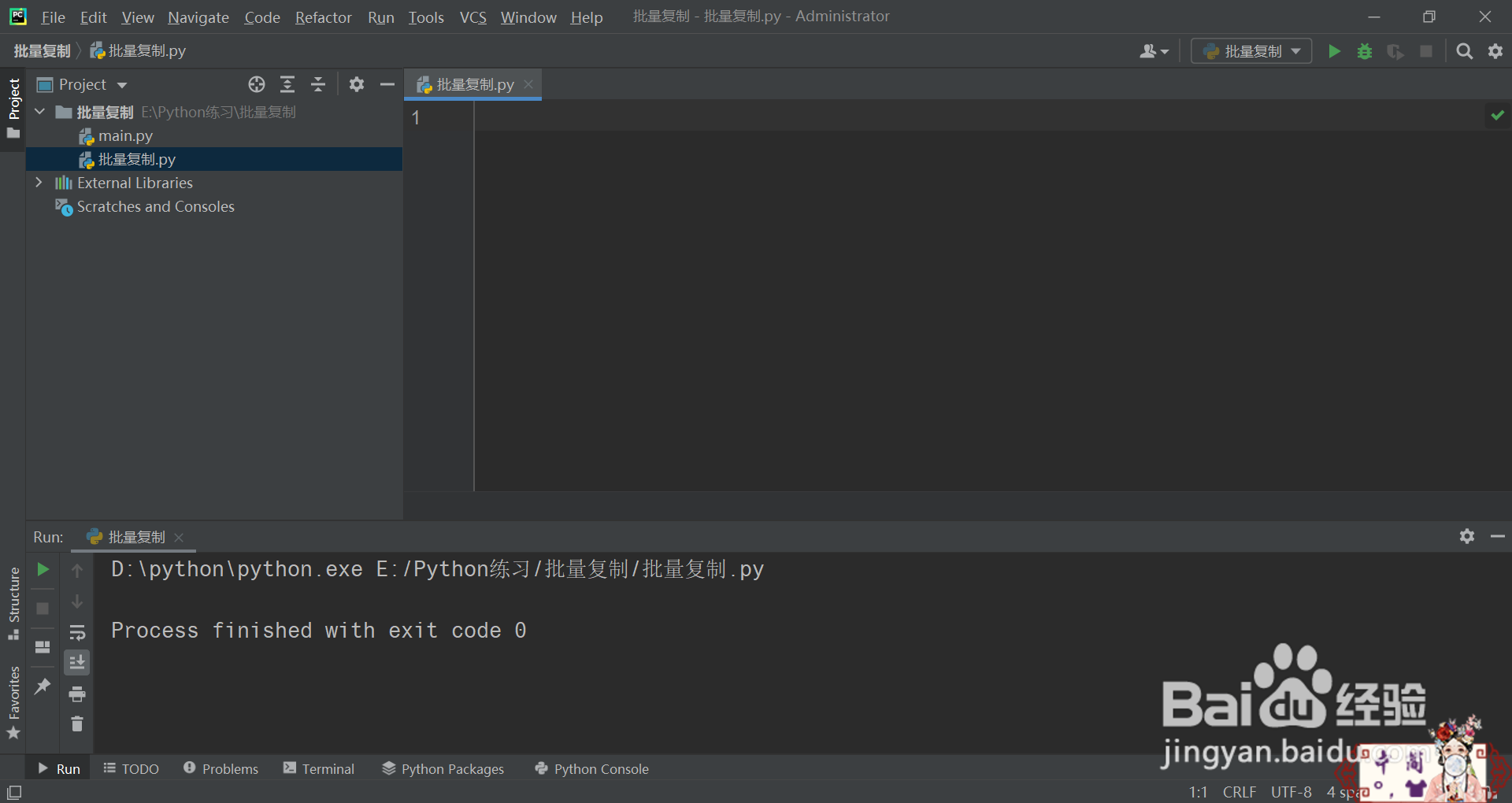Open Search Everywhere magnifier icon
Viewport: 1512px width, 803px height.
[1464, 51]
